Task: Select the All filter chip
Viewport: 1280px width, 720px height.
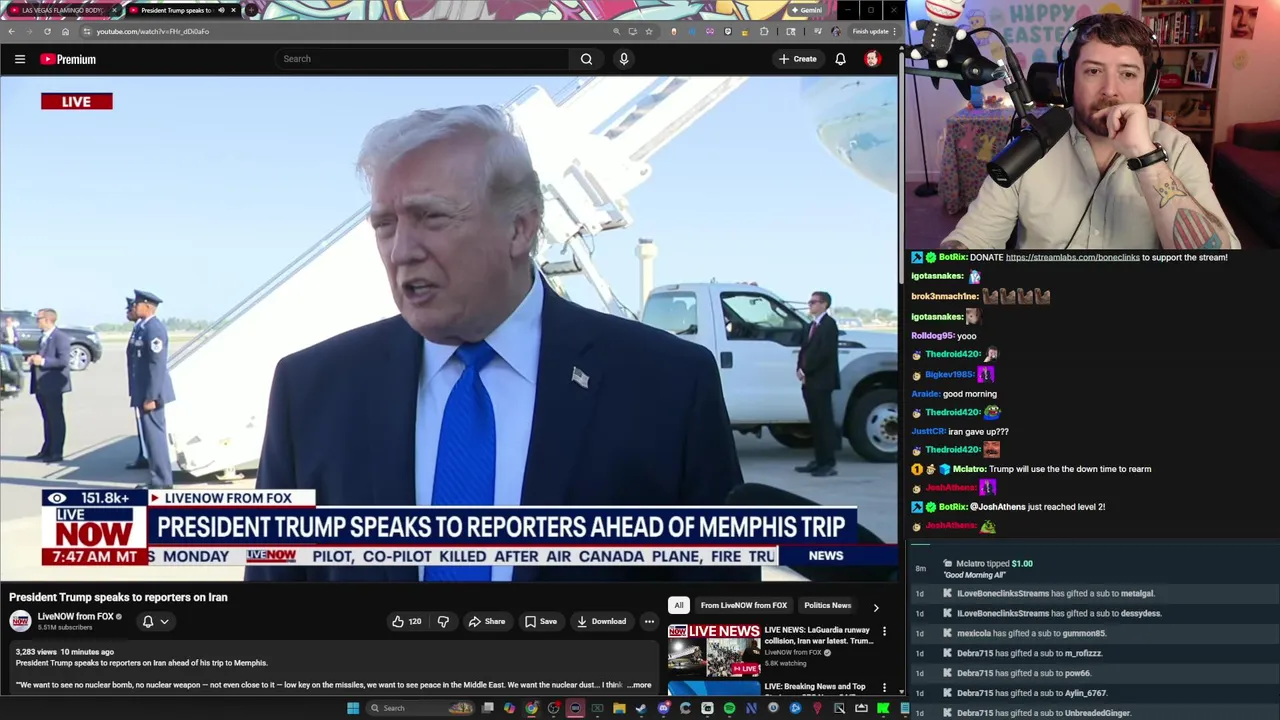Action: point(679,605)
